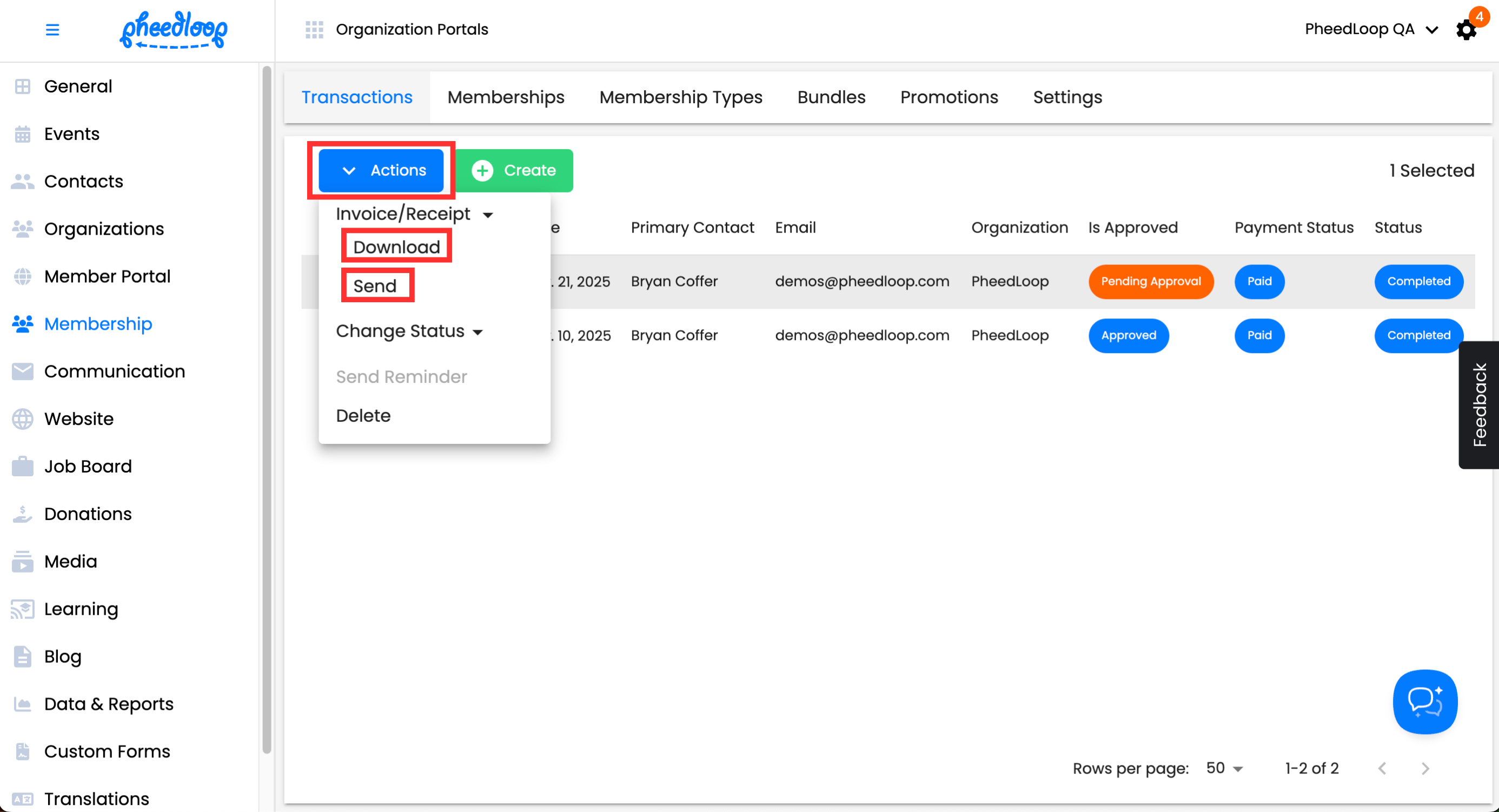Image resolution: width=1499 pixels, height=812 pixels.
Task: Switch to the Promotions tab
Action: coord(949,97)
